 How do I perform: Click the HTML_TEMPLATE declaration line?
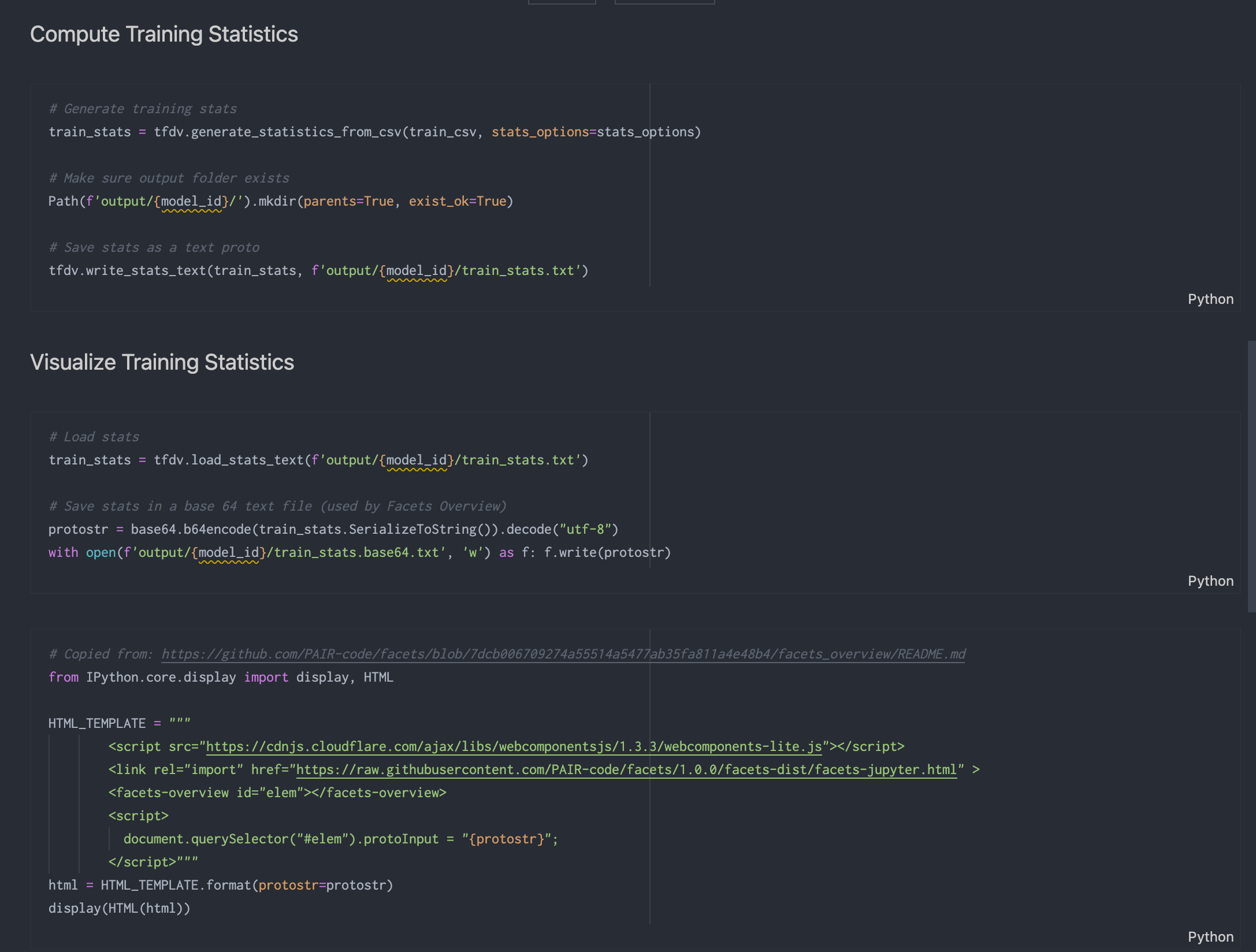click(x=120, y=723)
